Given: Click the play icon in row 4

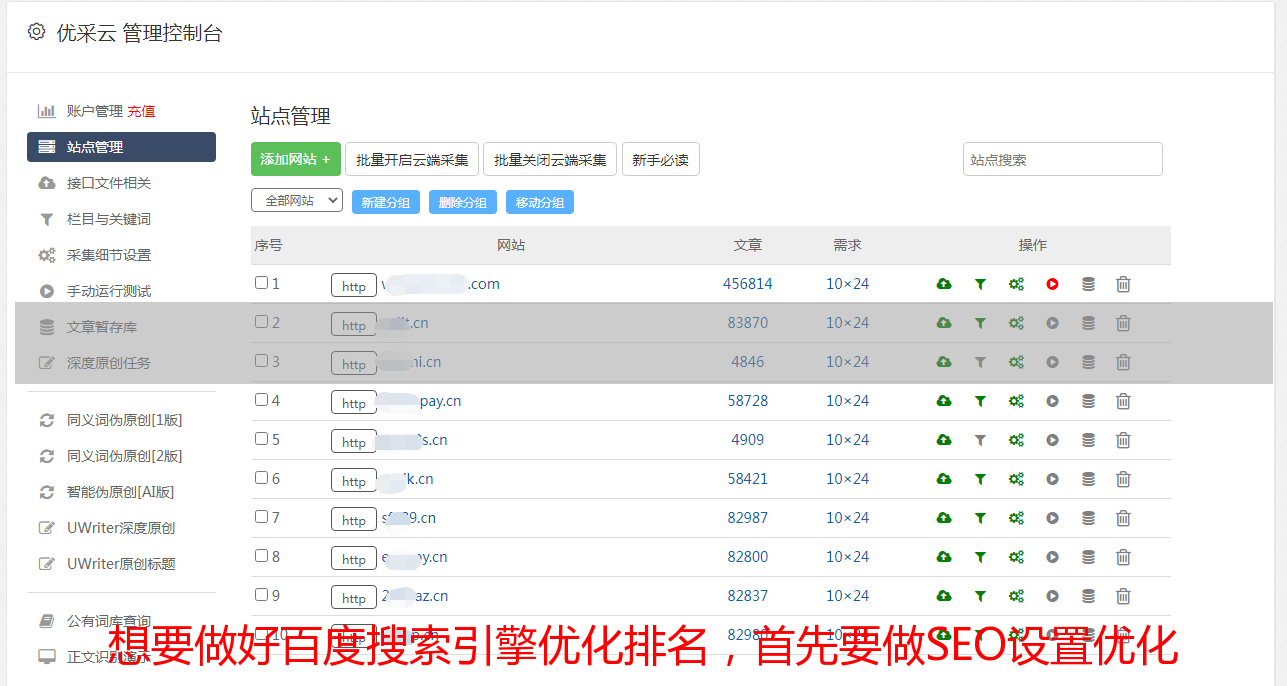Looking at the screenshot, I should [1052, 401].
